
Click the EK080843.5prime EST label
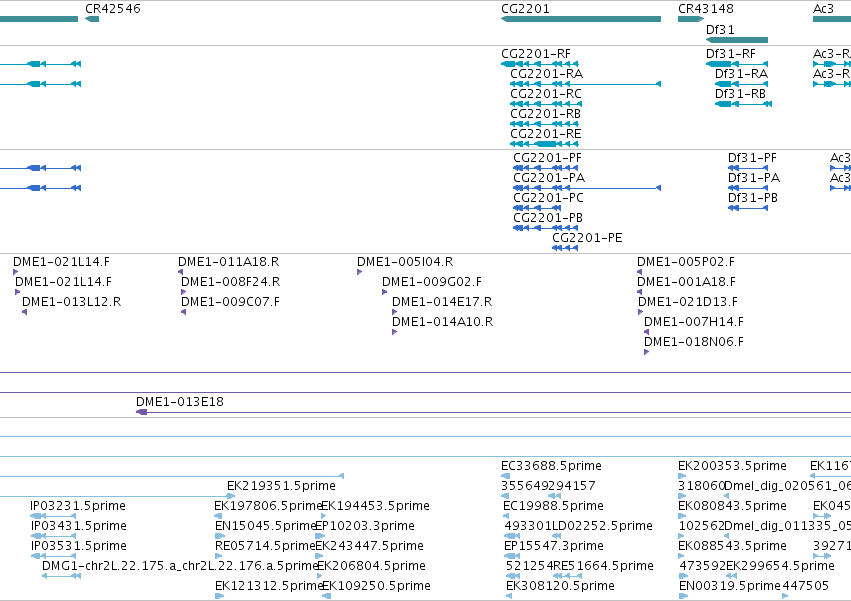(x=732, y=506)
